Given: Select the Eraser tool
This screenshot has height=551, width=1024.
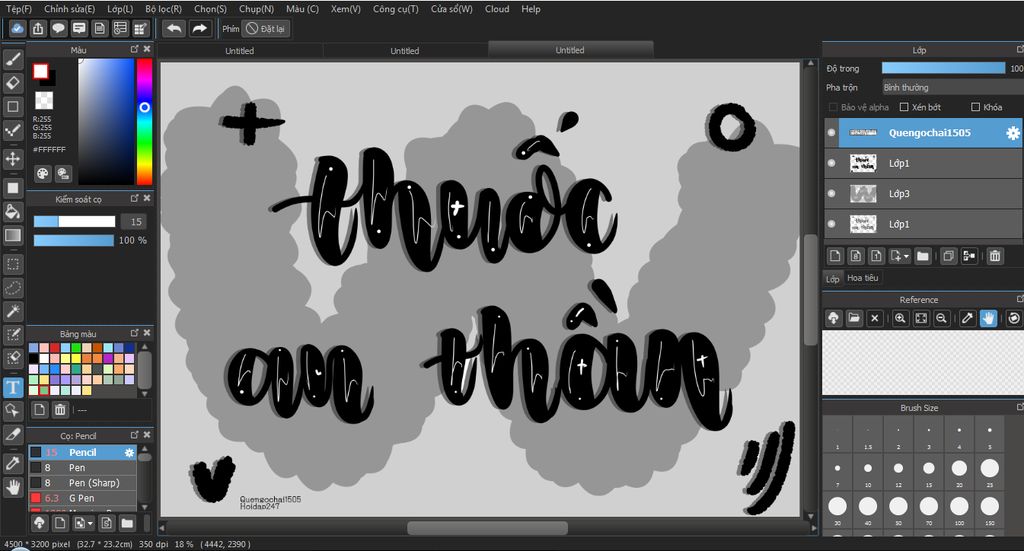Looking at the screenshot, I should (13, 83).
